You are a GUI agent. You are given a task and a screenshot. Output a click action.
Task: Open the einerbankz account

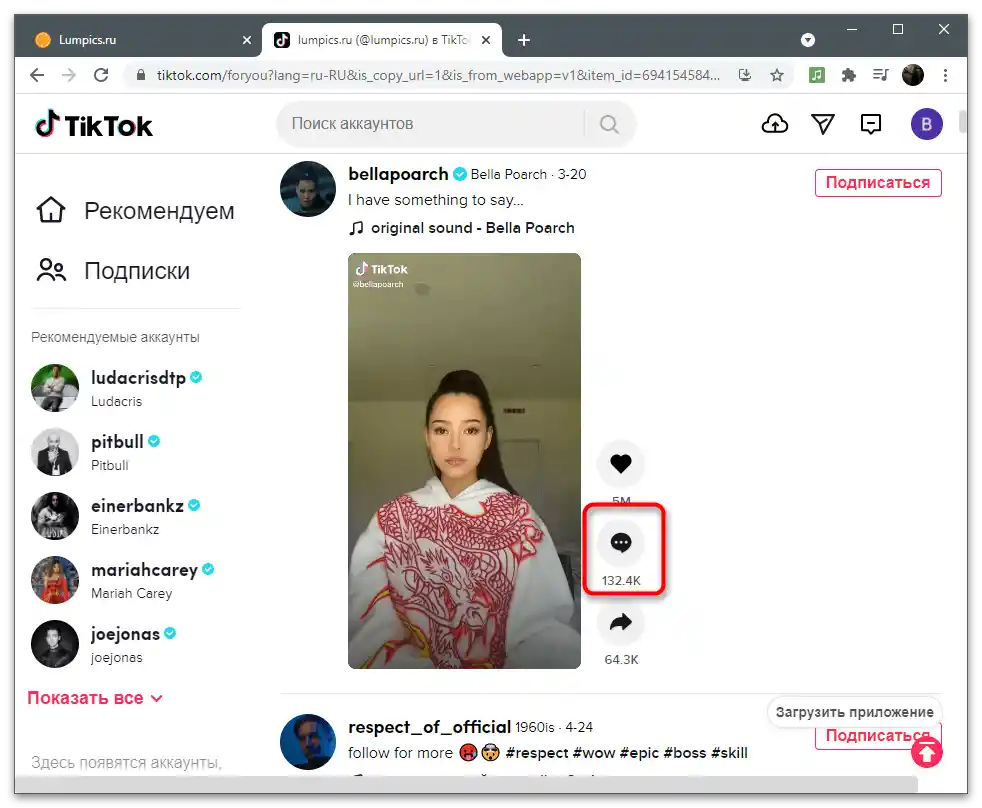[x=116, y=516]
